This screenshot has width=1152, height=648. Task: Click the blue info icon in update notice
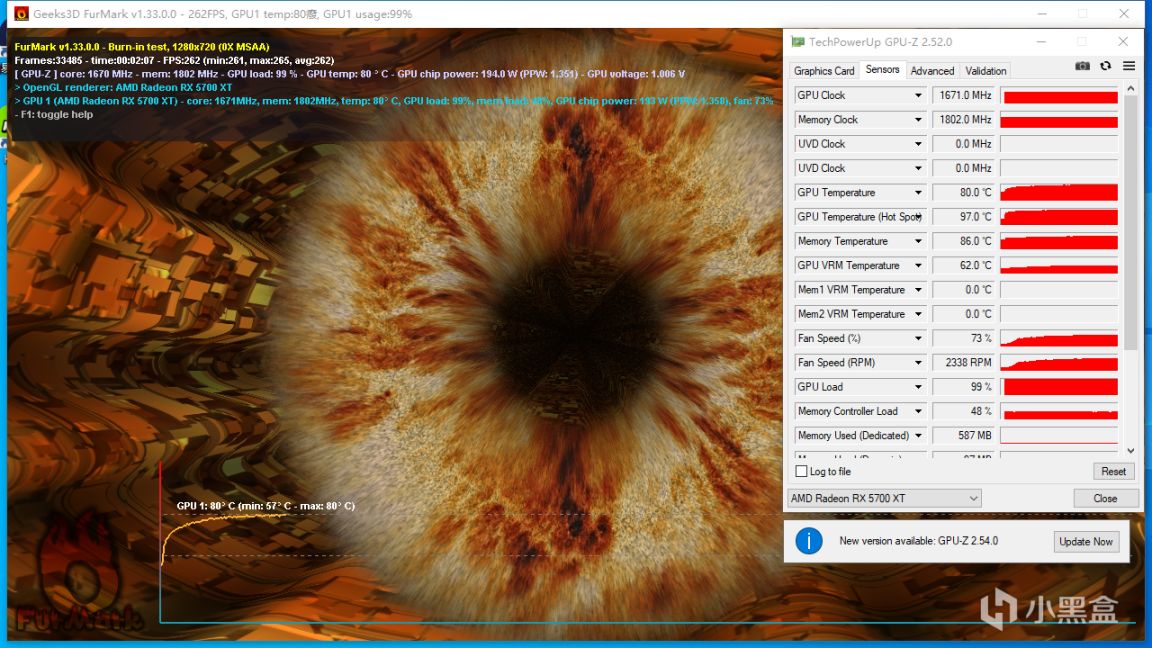808,541
